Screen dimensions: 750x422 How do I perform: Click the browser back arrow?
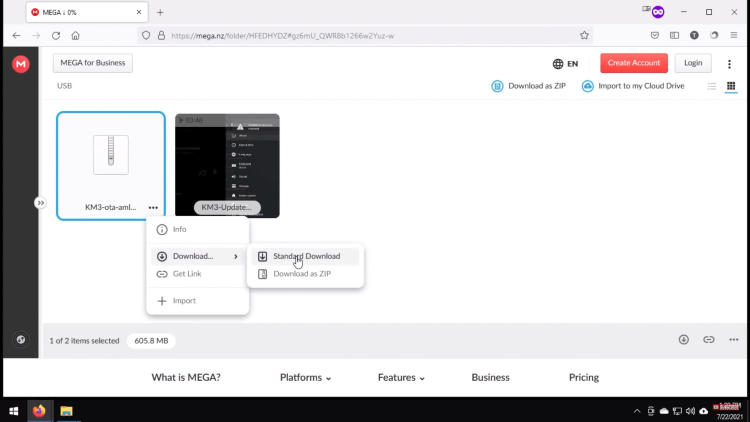coord(16,35)
